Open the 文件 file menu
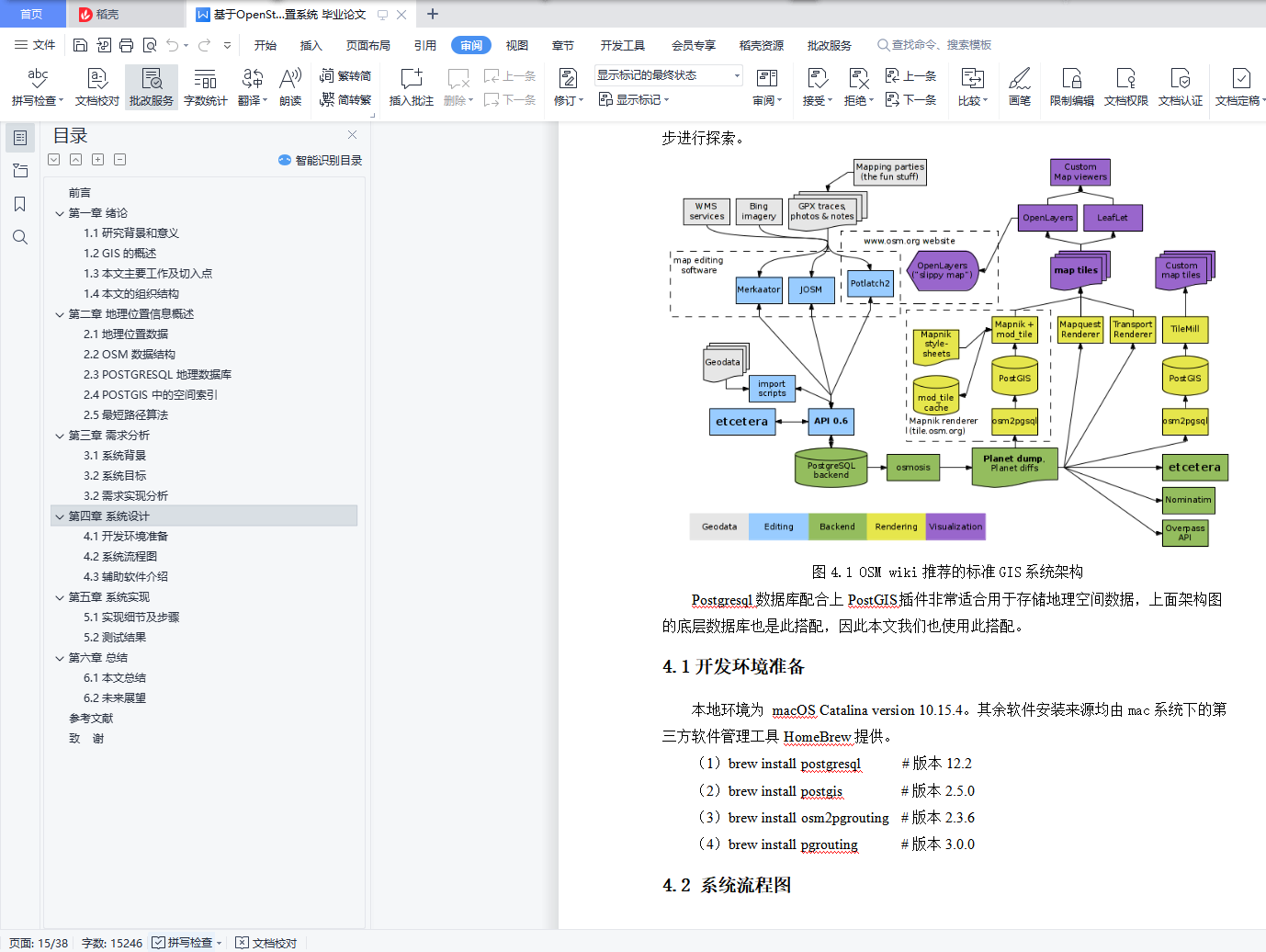 [x=35, y=45]
